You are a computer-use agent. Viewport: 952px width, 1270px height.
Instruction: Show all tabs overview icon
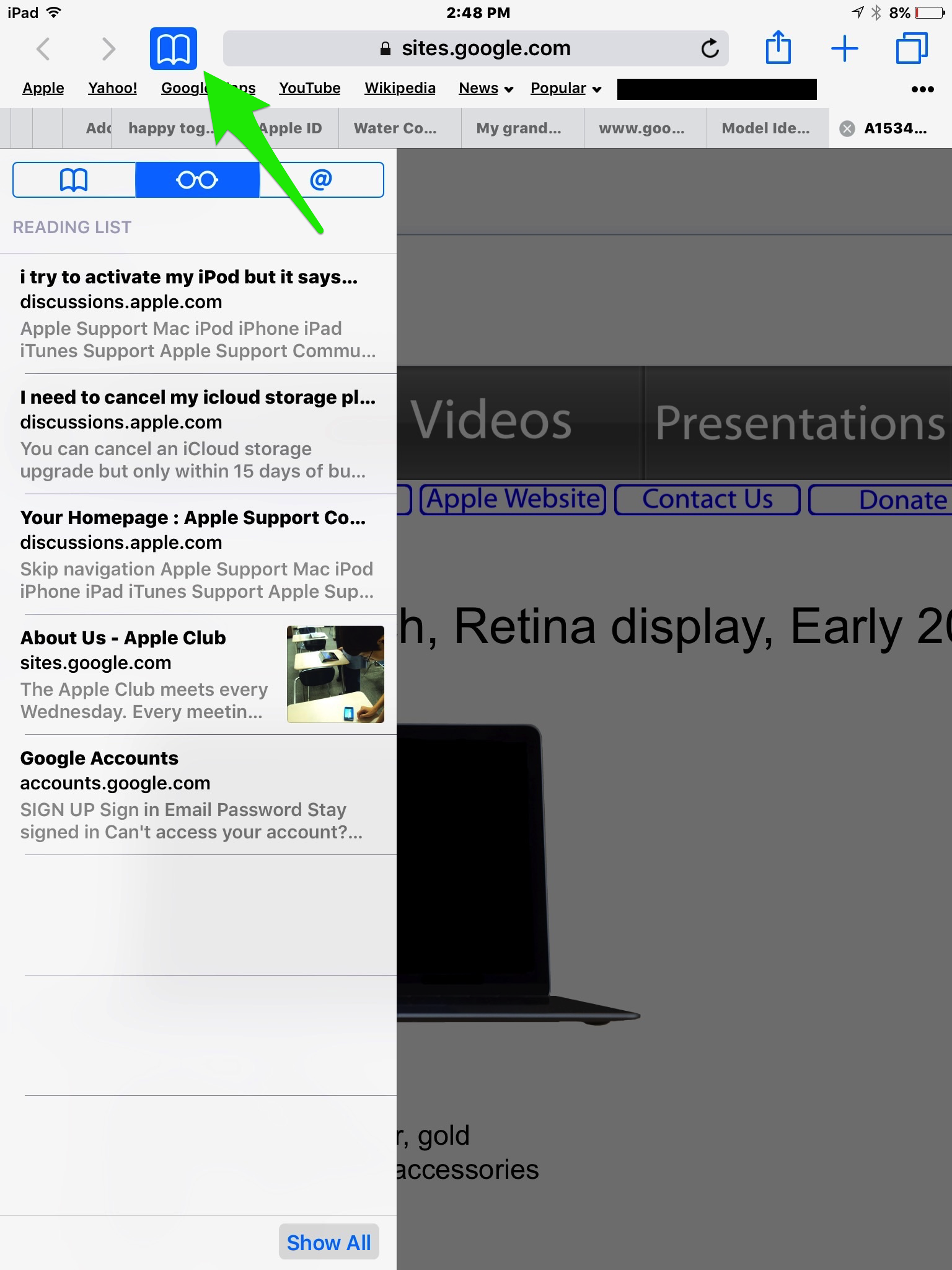pyautogui.click(x=912, y=48)
